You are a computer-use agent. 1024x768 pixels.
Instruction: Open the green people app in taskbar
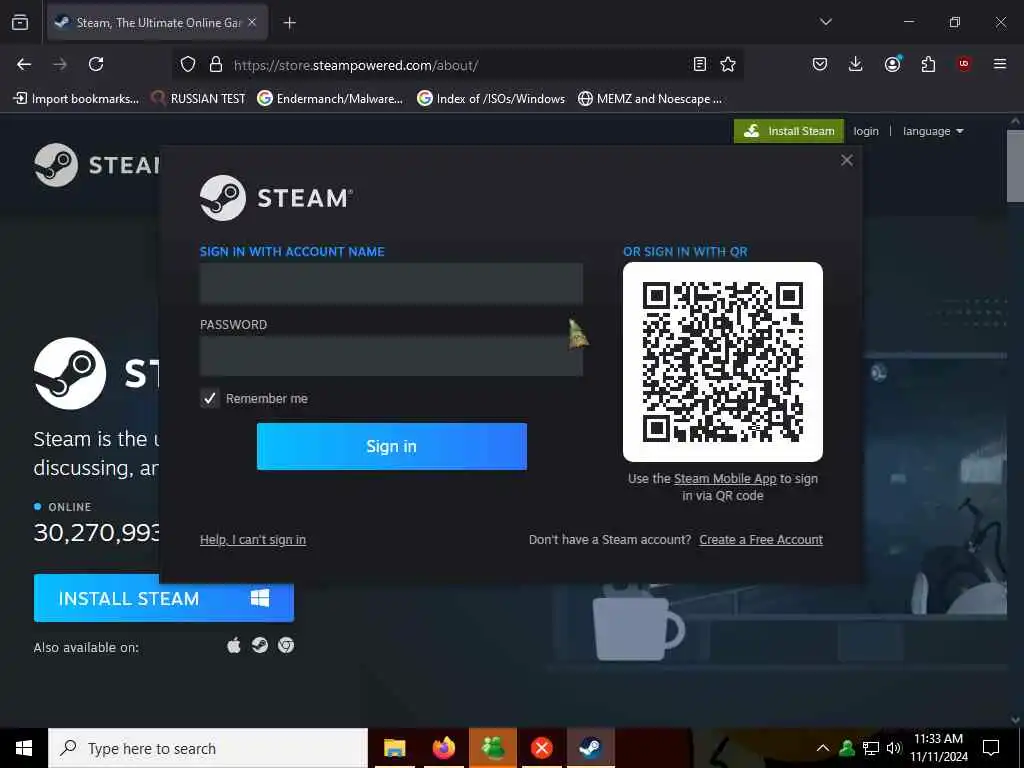coord(492,748)
